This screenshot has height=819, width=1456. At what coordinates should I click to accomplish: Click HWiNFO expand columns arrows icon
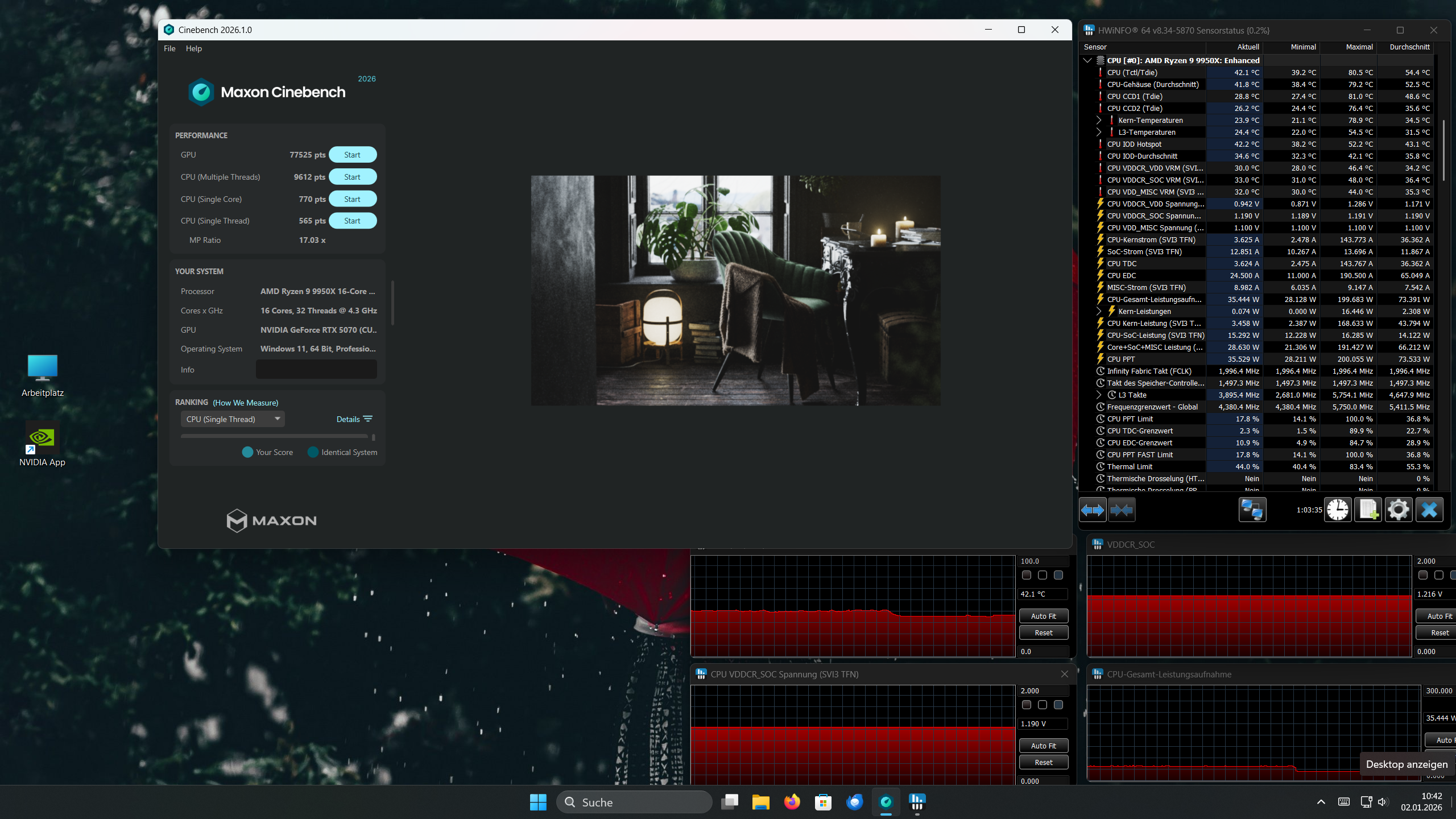[1093, 510]
